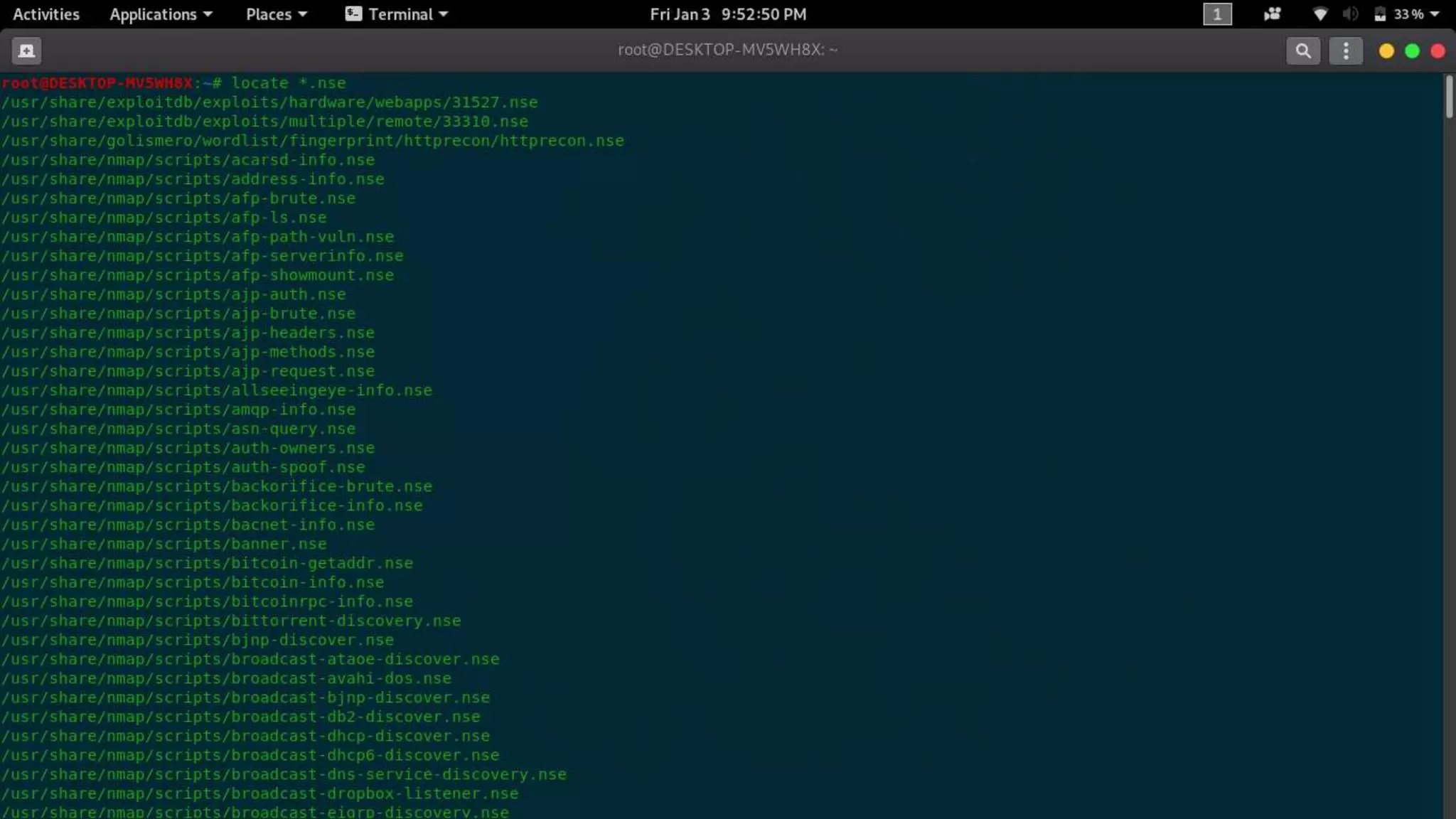
Task: Expand the Applications menu
Action: 161,14
